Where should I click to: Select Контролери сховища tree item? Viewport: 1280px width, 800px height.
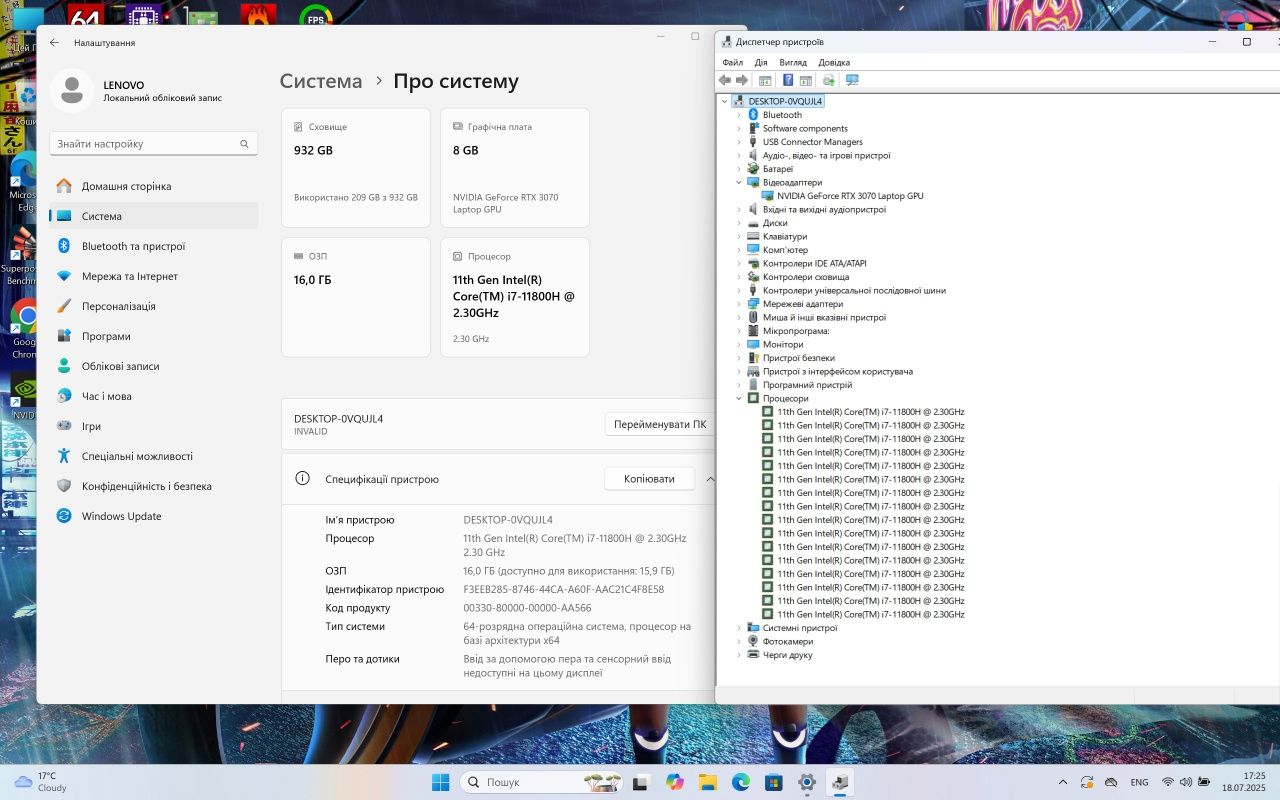pos(806,277)
